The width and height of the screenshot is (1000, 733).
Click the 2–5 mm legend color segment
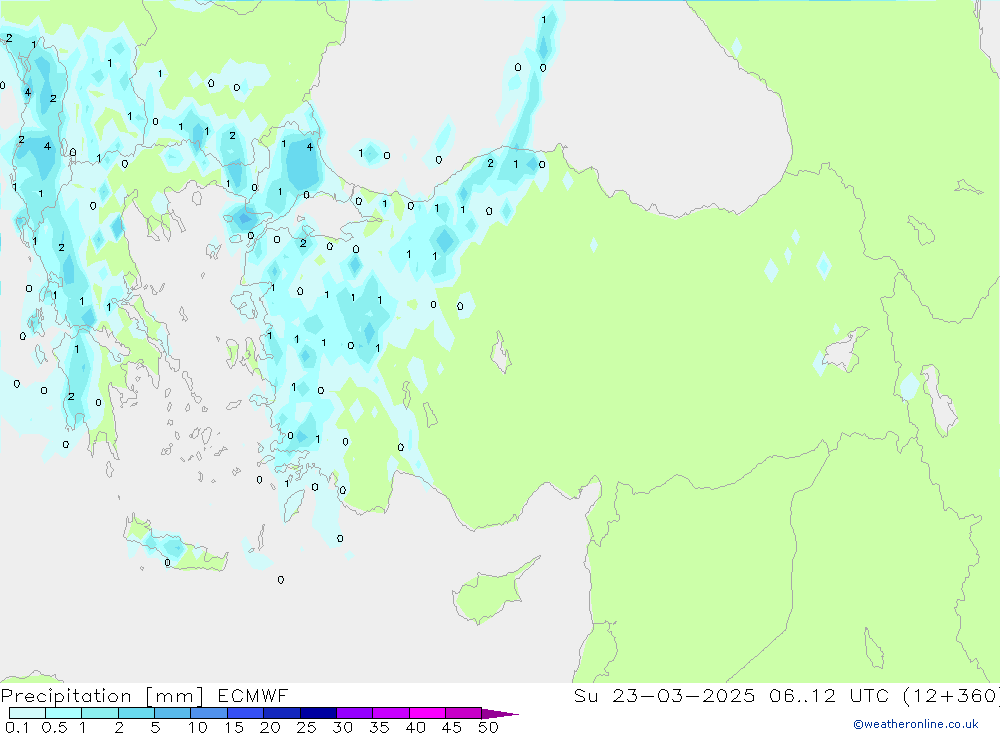tap(136, 713)
